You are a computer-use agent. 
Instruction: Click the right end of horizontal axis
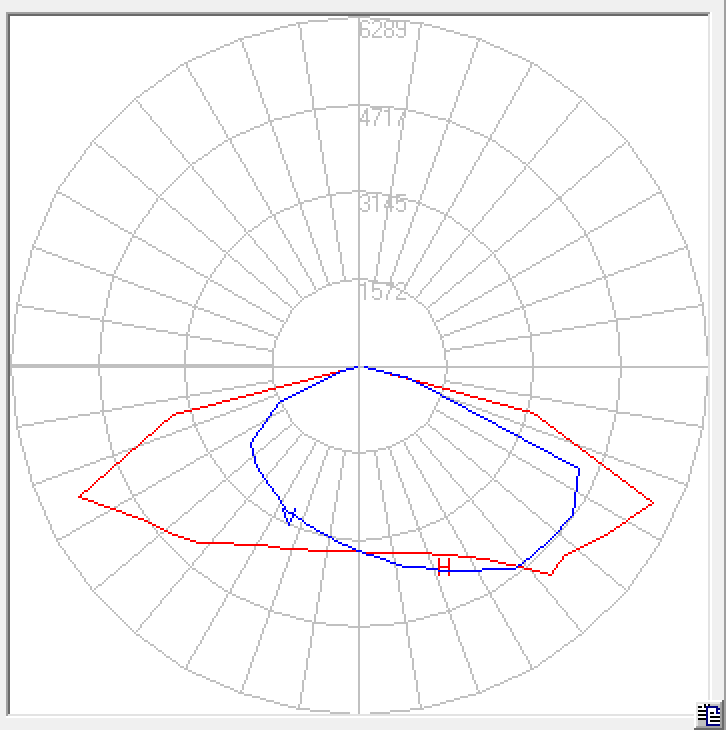[x=704, y=367]
